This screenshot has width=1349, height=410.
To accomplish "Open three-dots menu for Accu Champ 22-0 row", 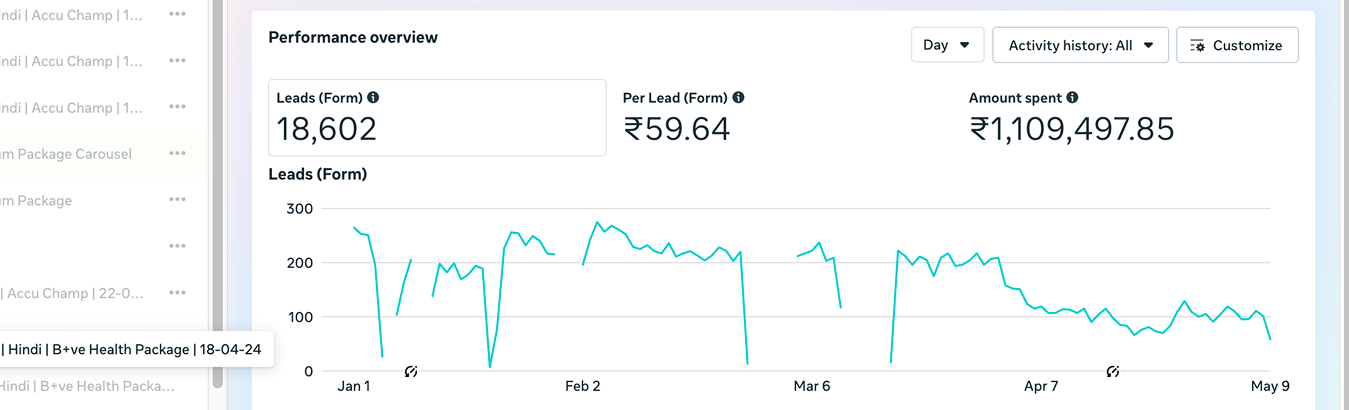I will pos(177,293).
